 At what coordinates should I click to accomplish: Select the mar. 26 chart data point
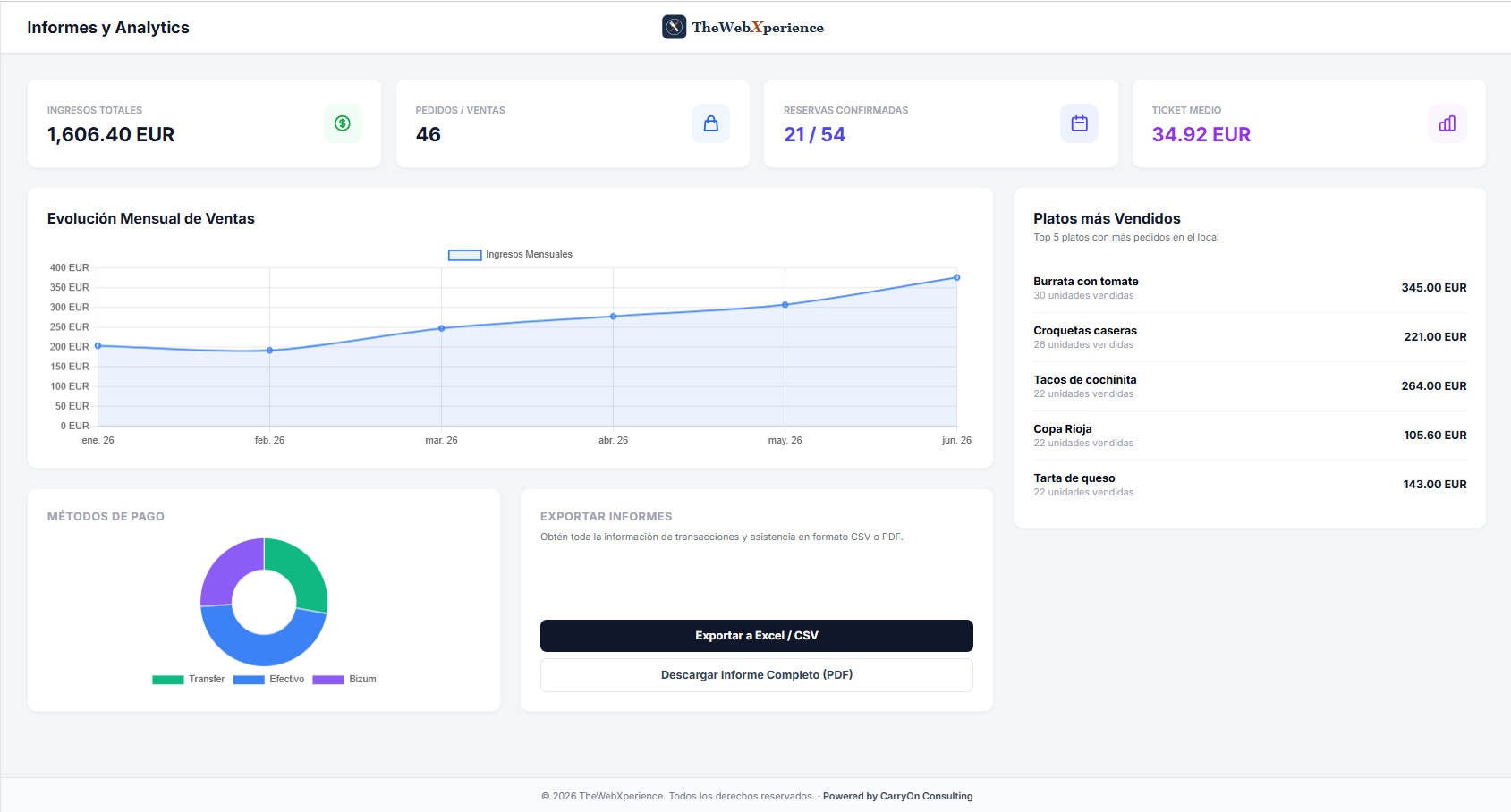coord(441,328)
